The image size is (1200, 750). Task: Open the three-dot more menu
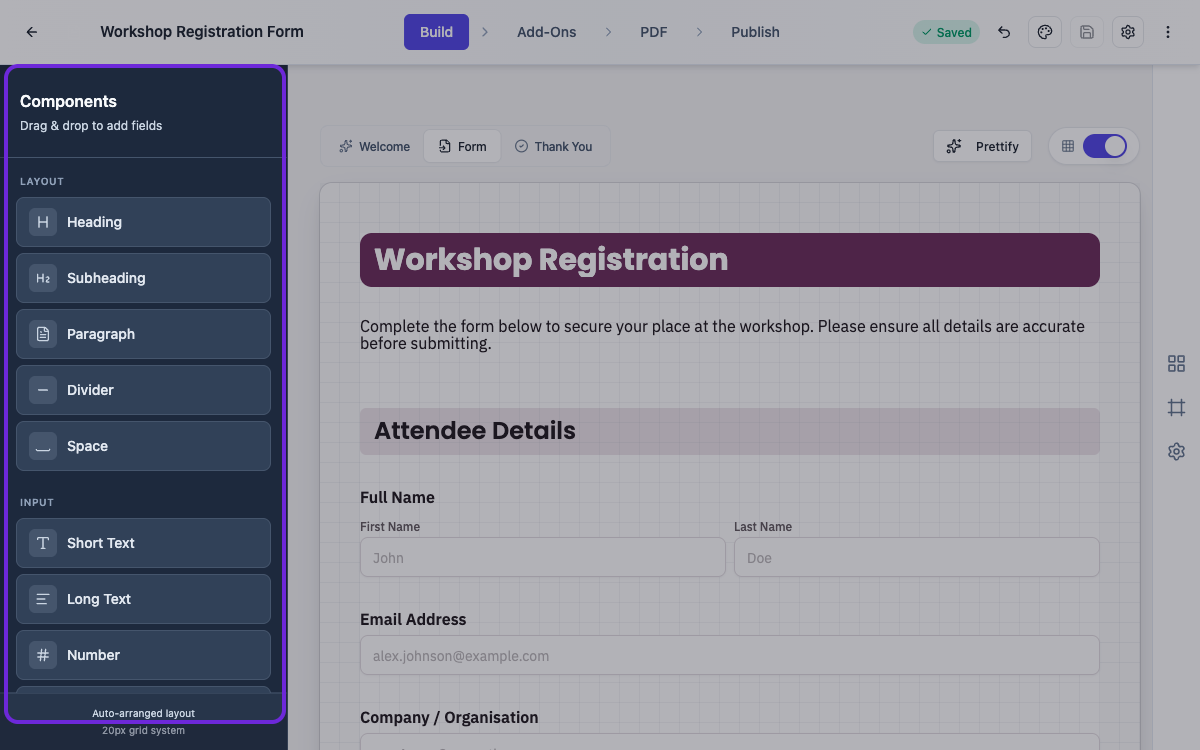1168,32
